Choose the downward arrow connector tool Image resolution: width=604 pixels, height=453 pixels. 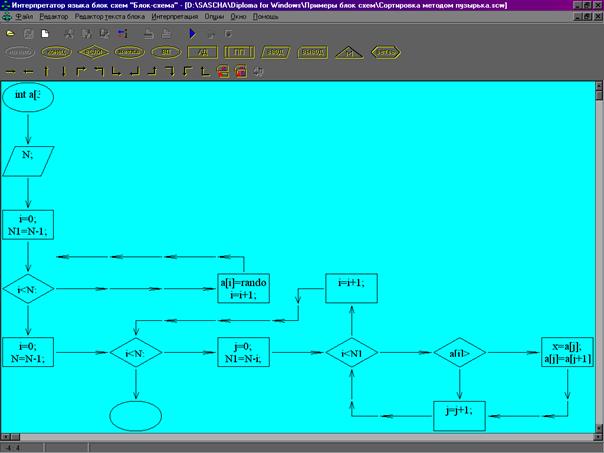coord(62,71)
